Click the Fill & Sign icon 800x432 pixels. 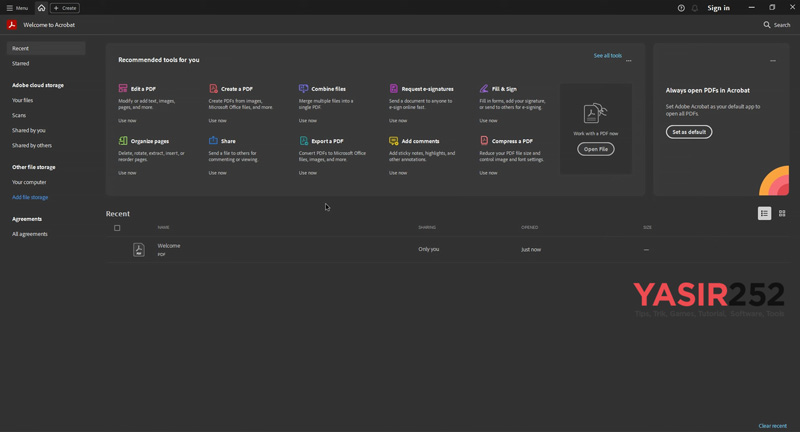tap(484, 88)
